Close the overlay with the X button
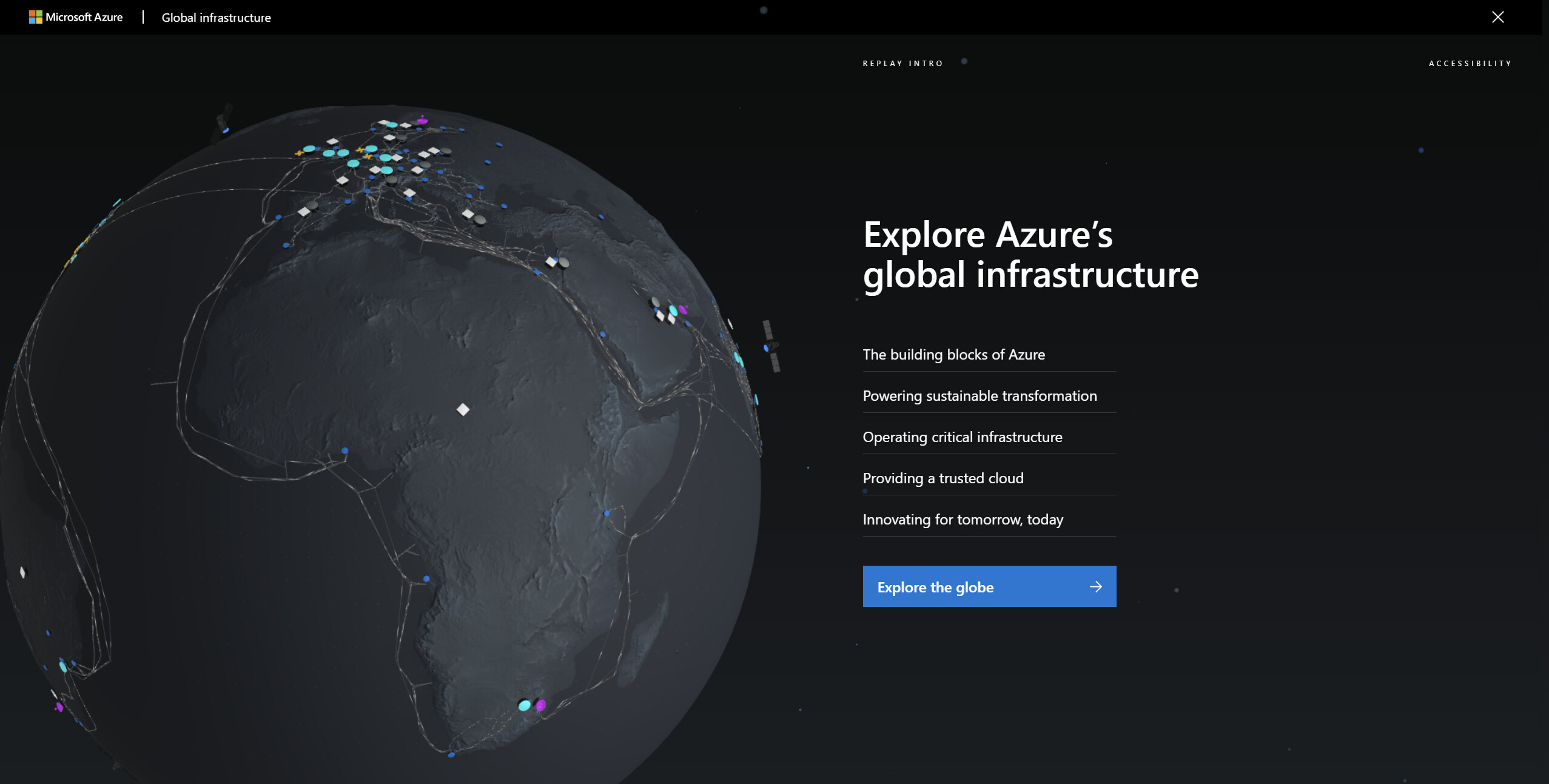Screen dimensions: 1549x784 pyautogui.click(x=1497, y=17)
